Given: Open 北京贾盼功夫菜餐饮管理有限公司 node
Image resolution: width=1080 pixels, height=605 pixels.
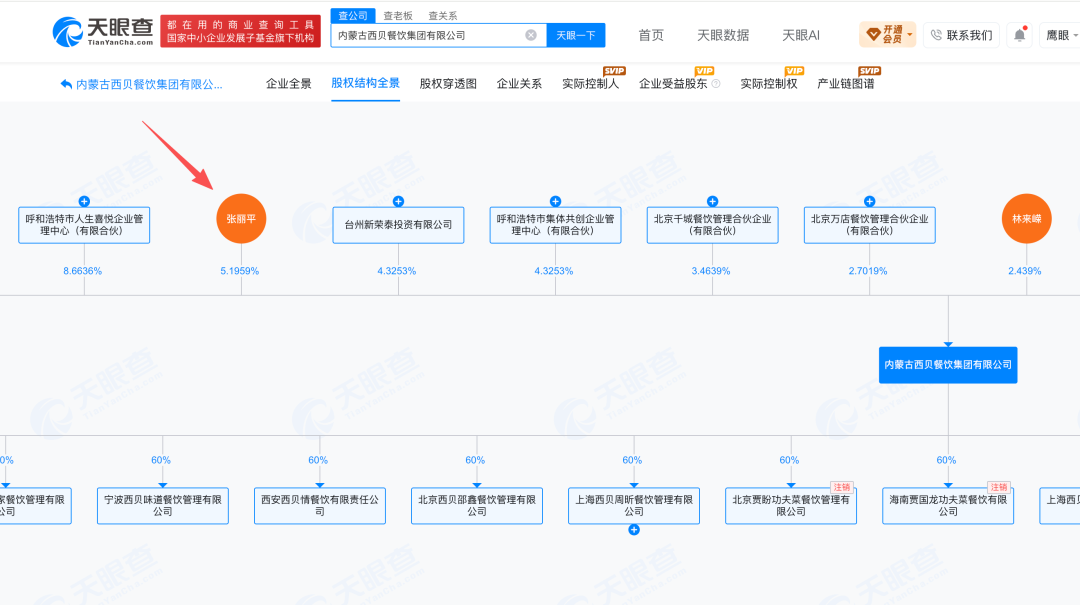Looking at the screenshot, I should click(x=791, y=506).
